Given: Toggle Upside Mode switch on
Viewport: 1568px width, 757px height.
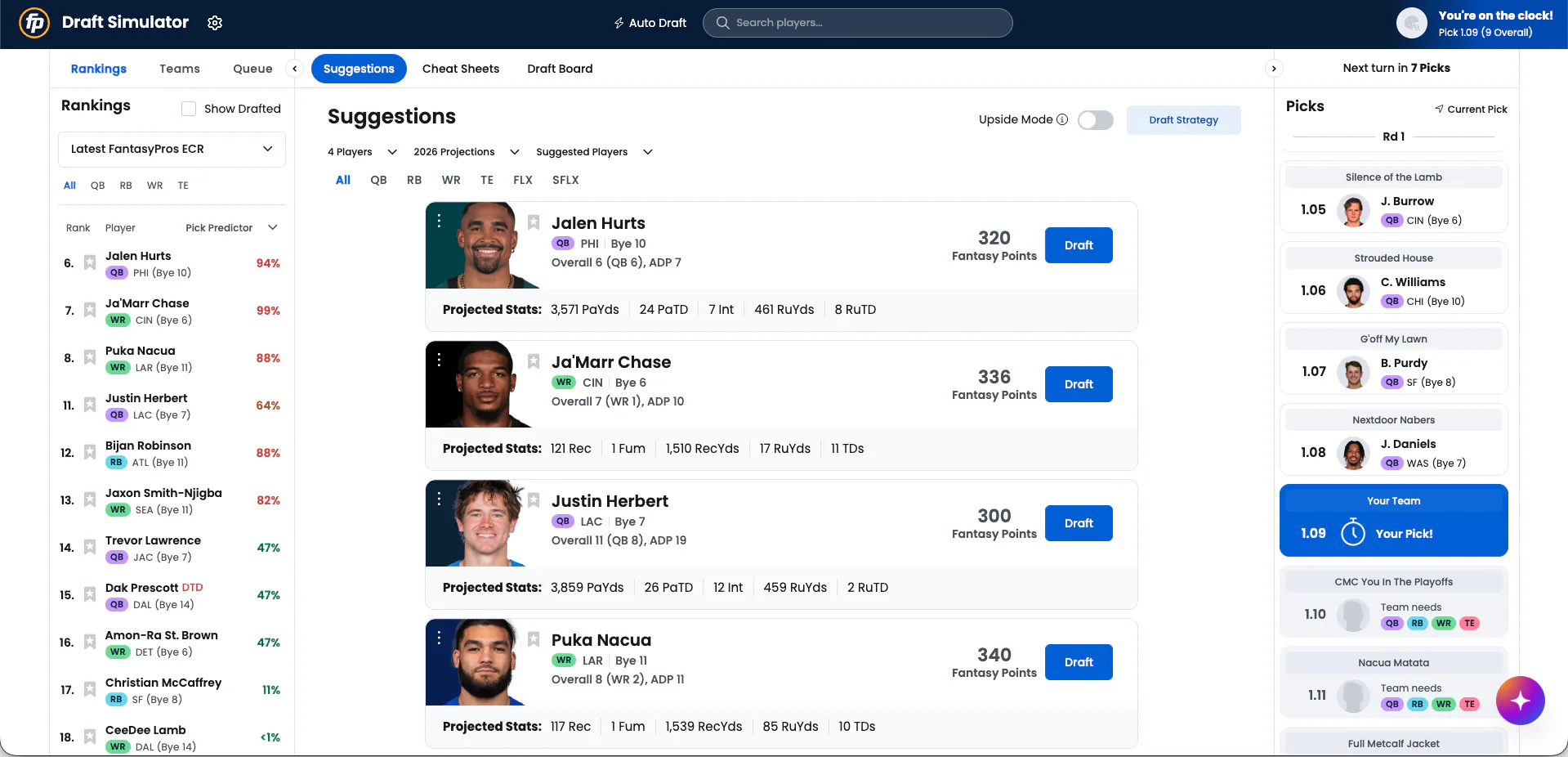Looking at the screenshot, I should [x=1096, y=120].
